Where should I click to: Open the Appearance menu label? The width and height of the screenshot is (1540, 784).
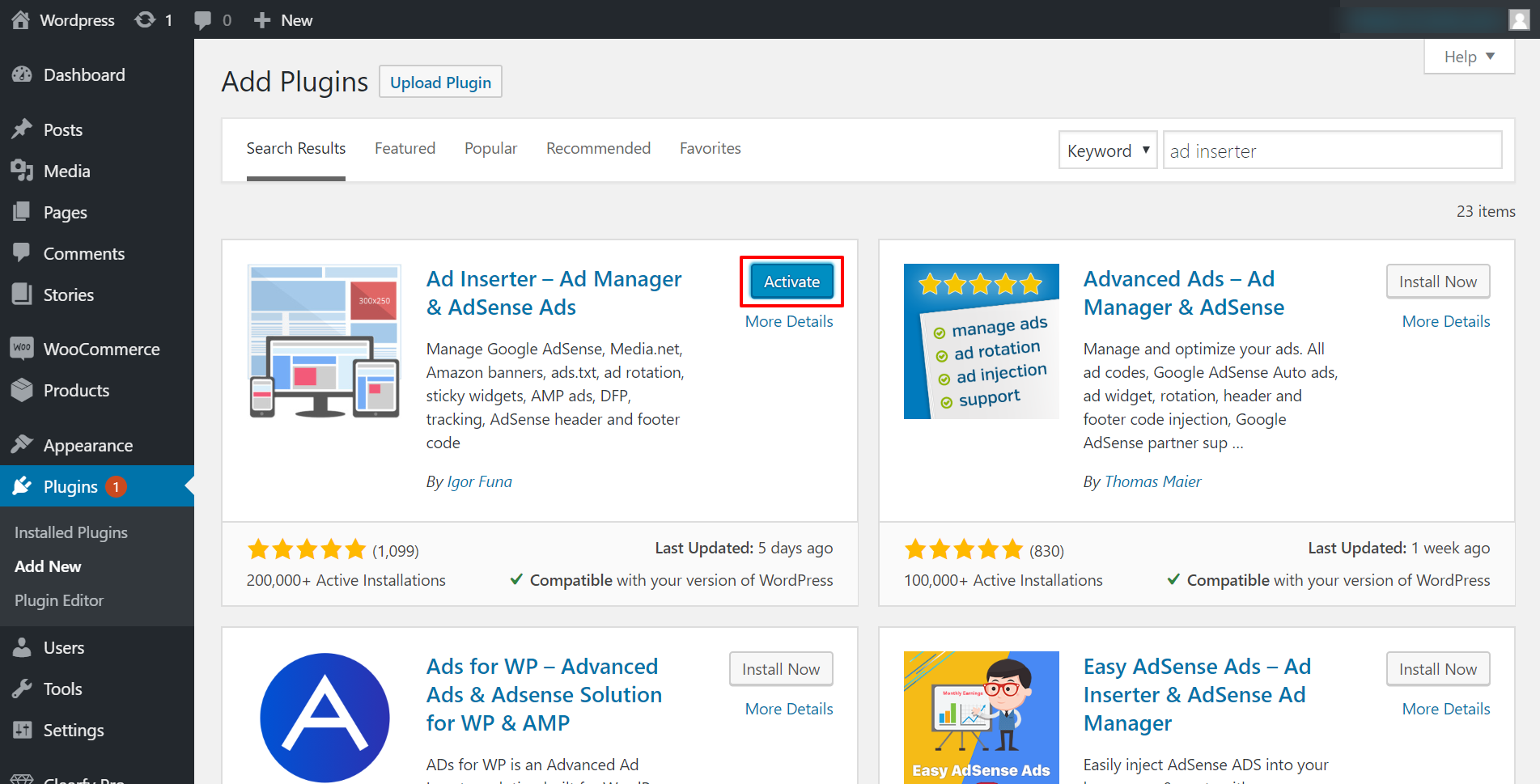coord(88,445)
